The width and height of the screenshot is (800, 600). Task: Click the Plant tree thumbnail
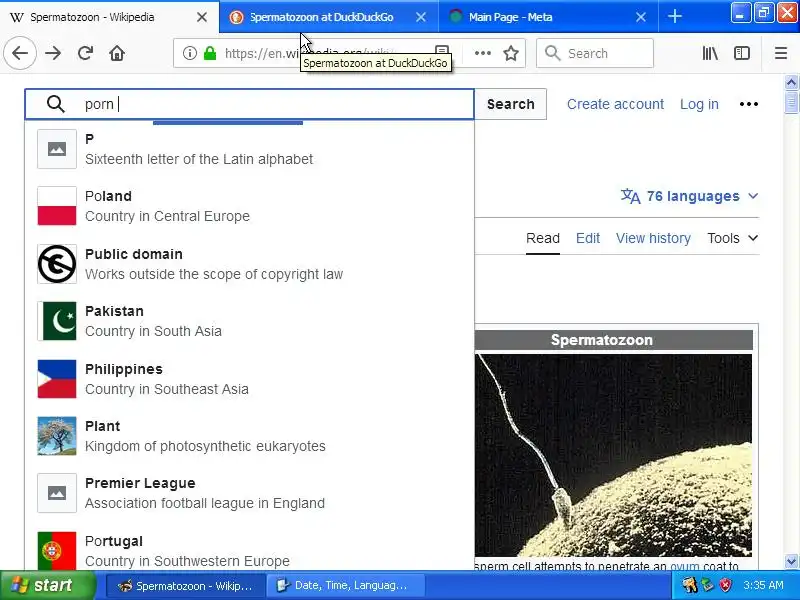[x=57, y=436]
